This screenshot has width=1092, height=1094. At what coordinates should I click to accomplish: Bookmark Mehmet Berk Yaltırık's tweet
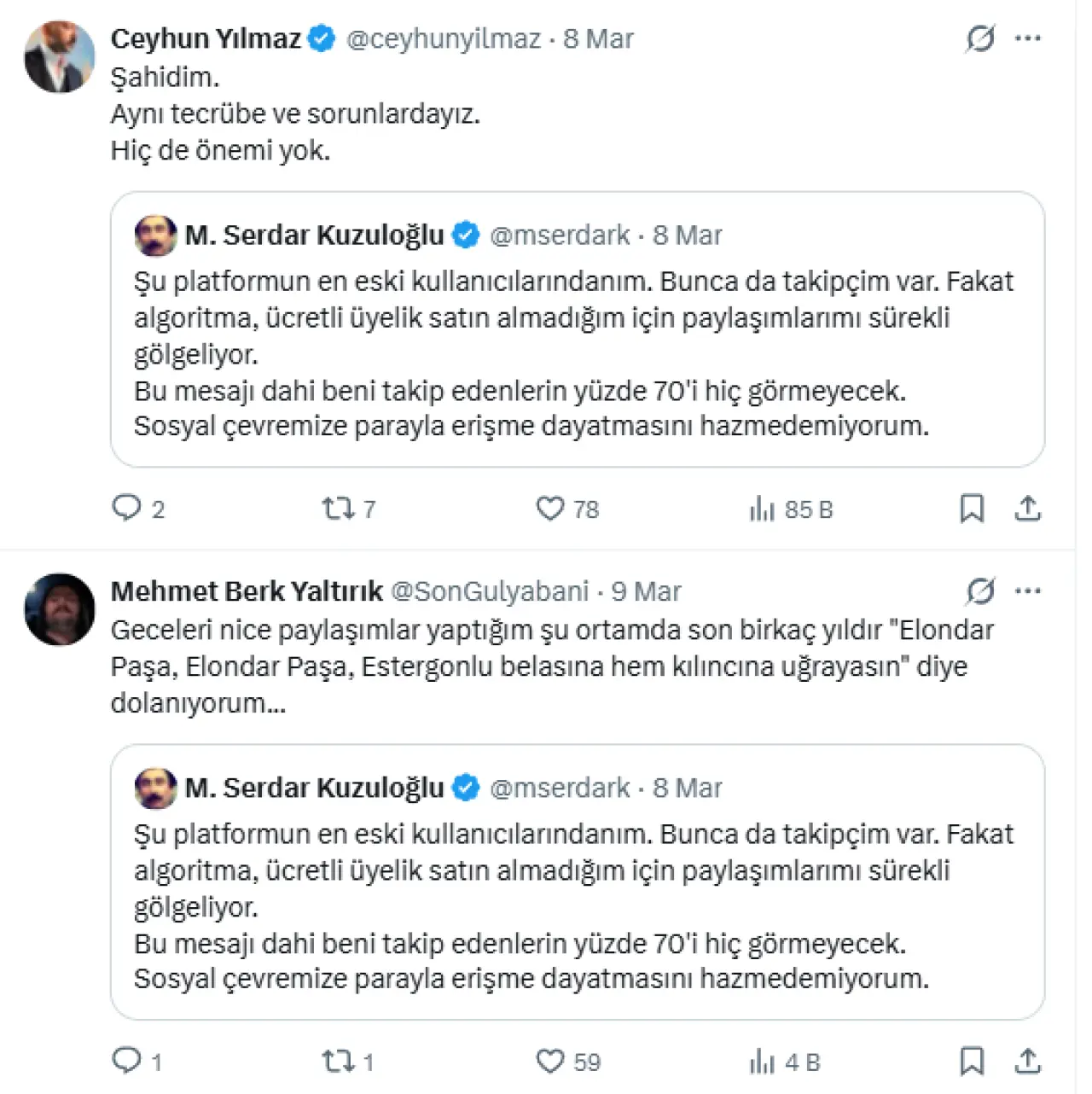click(x=972, y=1061)
